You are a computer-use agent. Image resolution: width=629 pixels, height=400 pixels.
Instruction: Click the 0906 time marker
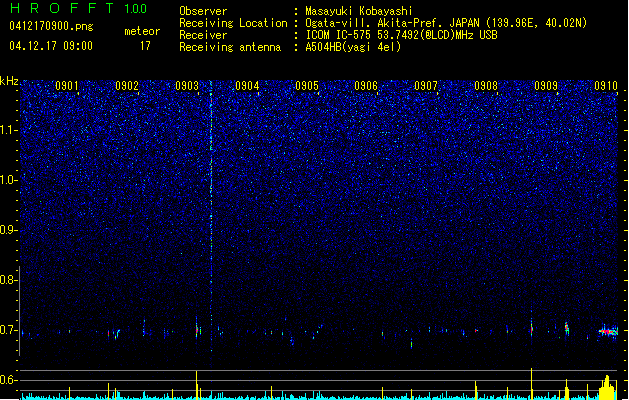(x=366, y=86)
